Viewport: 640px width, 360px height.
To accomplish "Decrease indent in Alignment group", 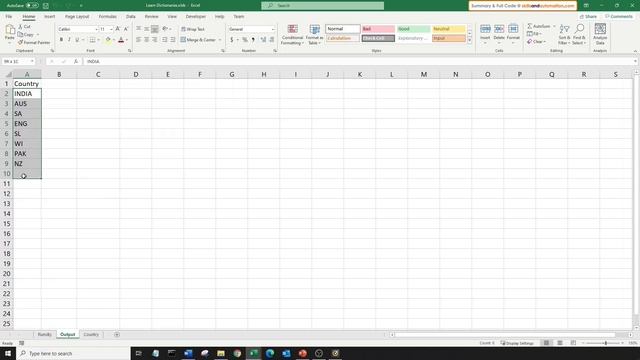I will click(164, 40).
